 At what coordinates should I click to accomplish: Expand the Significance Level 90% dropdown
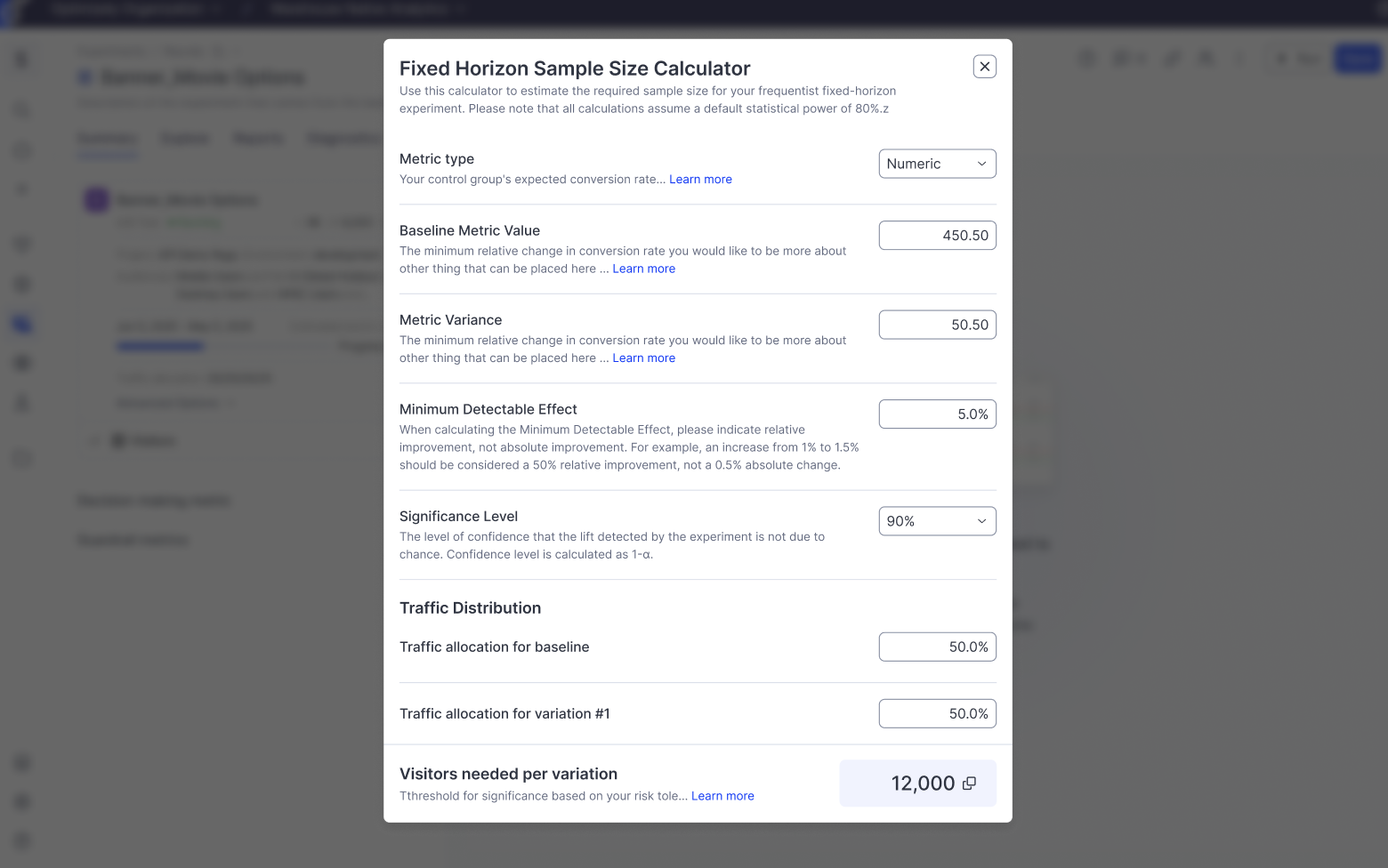tap(937, 521)
